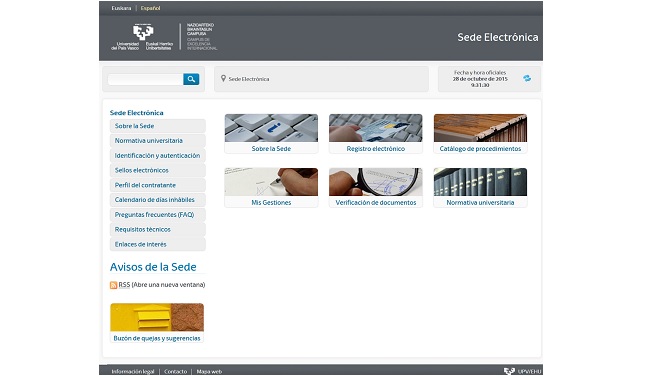Open the Registro electrónico link
672x378 pixels.
pos(376,149)
